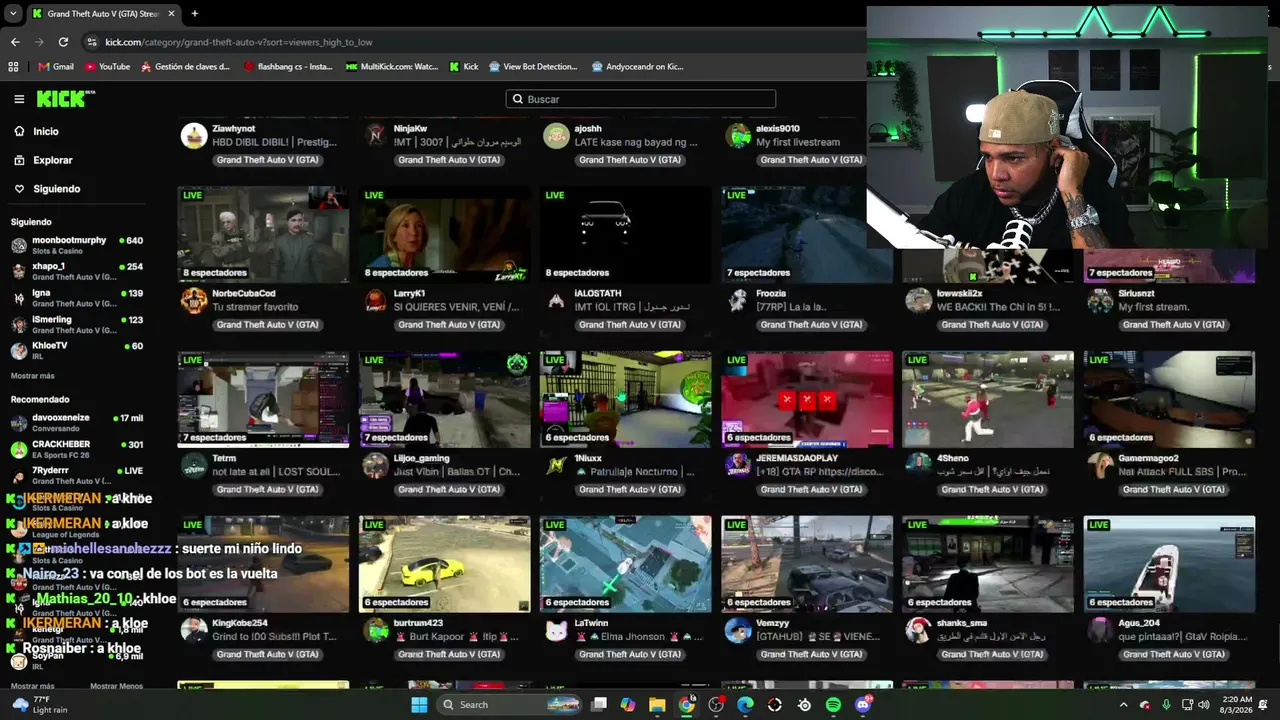Expand following list with Mostrar más
The image size is (1280, 720).
(32, 376)
